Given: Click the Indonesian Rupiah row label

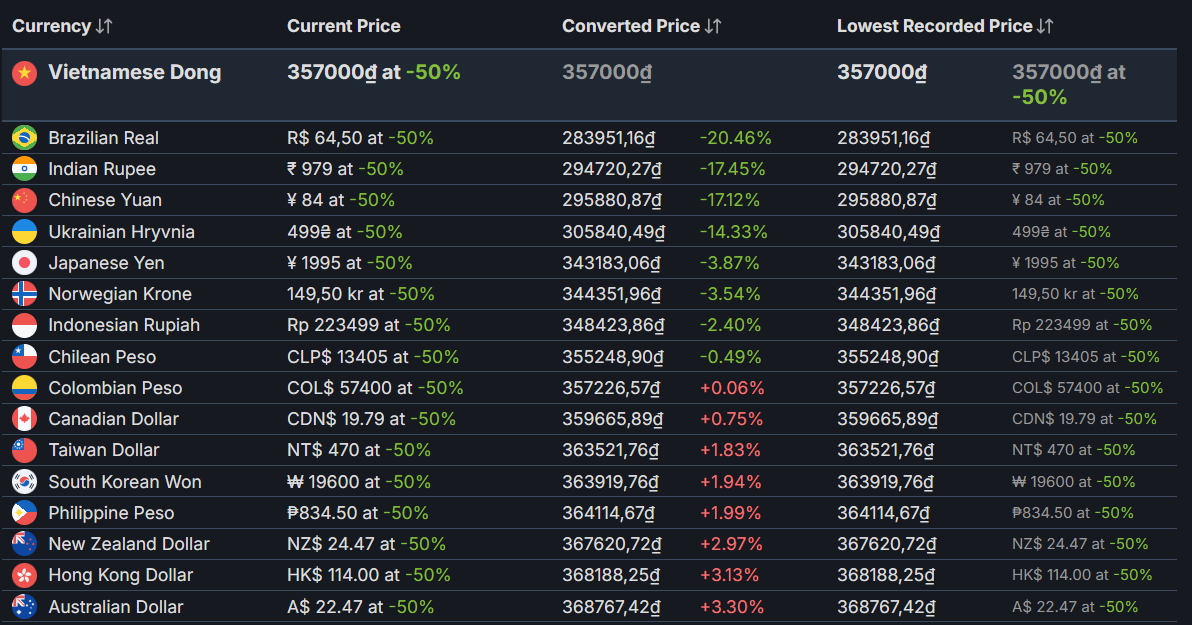Looking at the screenshot, I should 124,325.
